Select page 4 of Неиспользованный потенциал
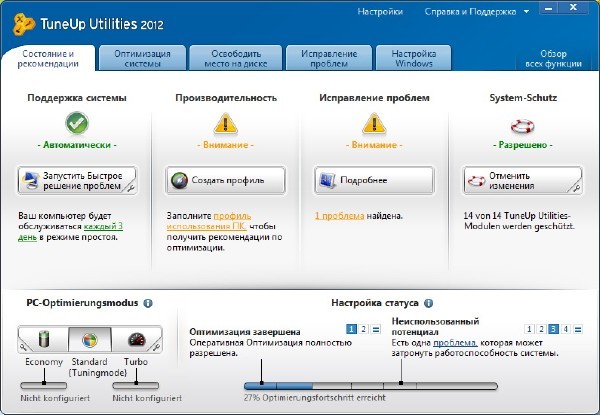Image resolution: width=600 pixels, height=415 pixels. [566, 329]
